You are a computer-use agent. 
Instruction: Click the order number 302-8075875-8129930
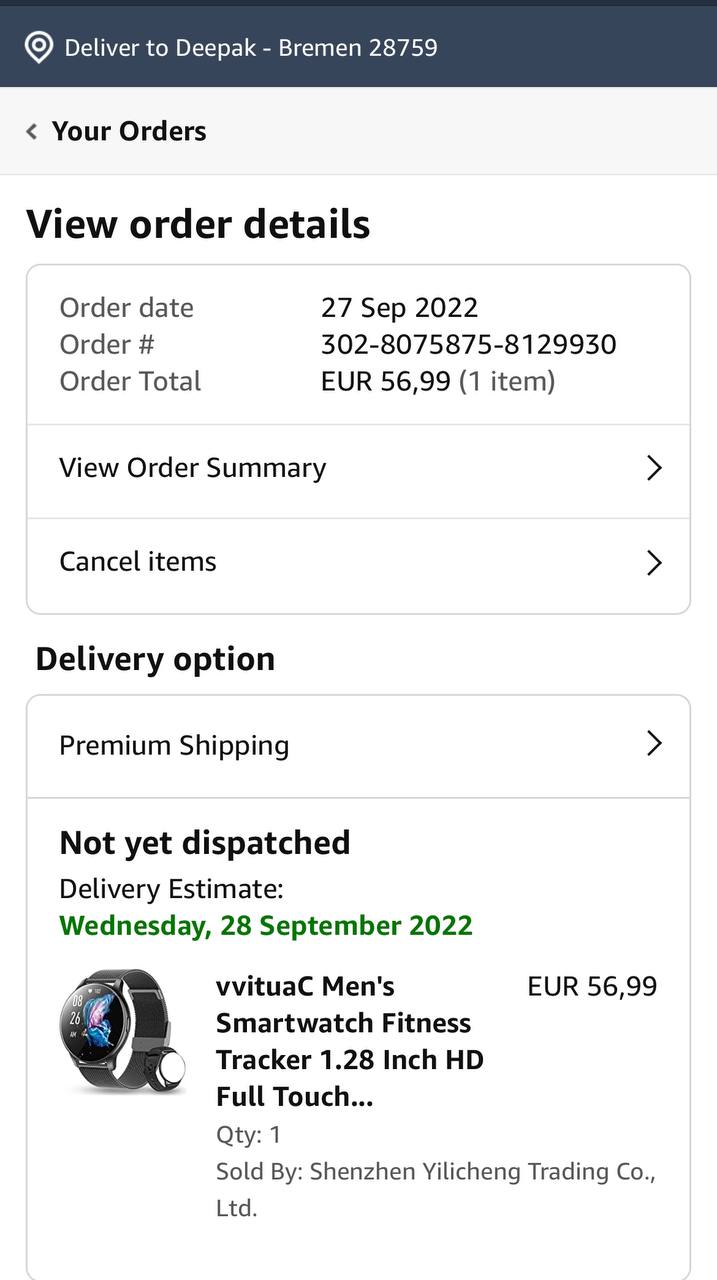tap(468, 344)
